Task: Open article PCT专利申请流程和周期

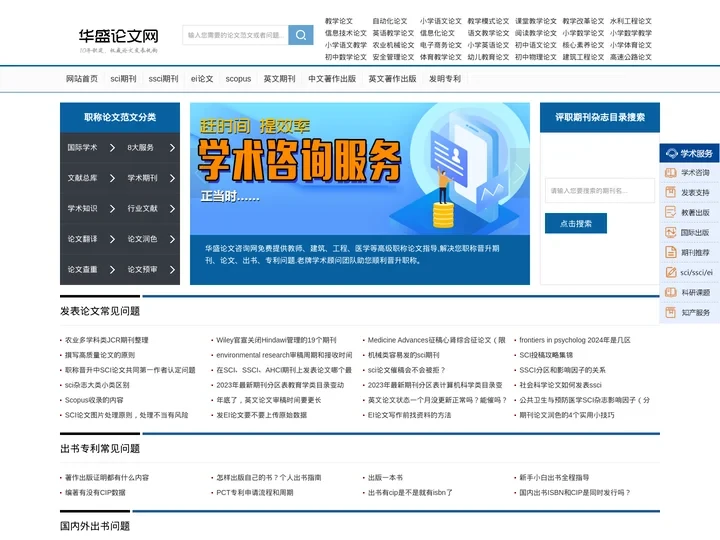Action: [255, 493]
